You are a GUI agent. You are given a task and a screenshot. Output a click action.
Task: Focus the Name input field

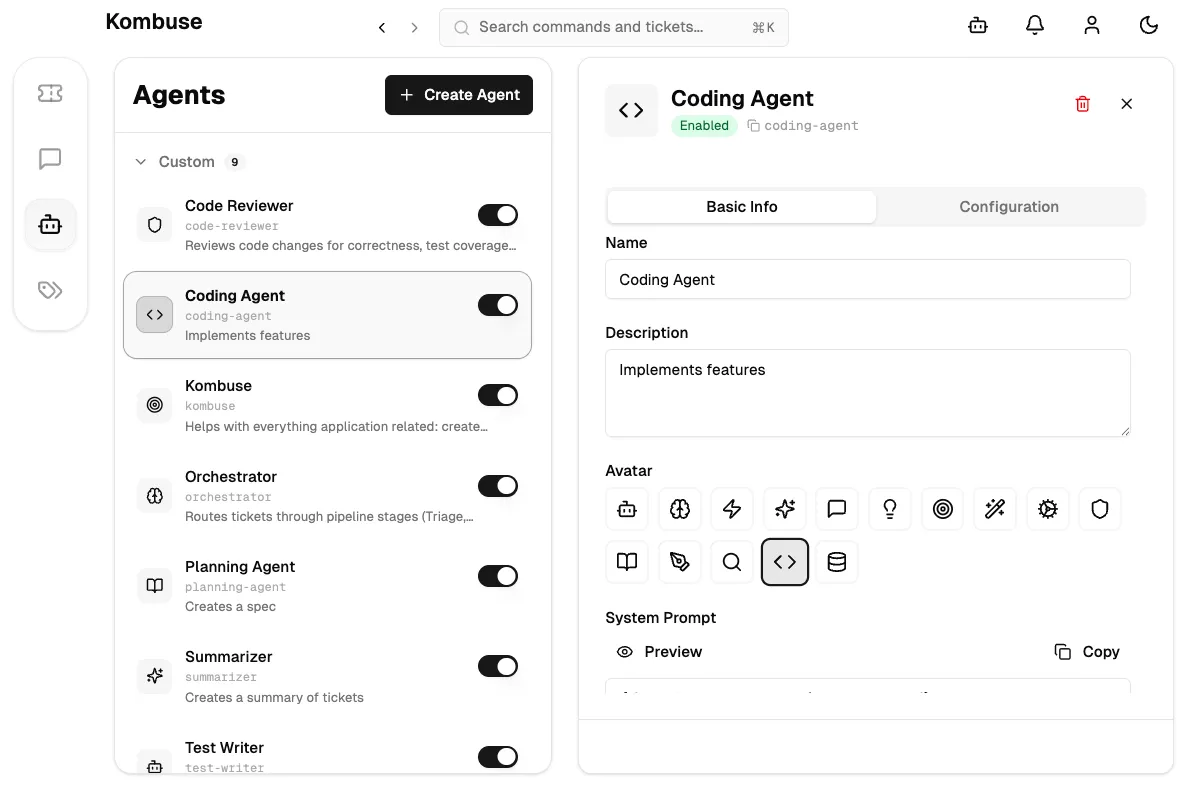[868, 279]
